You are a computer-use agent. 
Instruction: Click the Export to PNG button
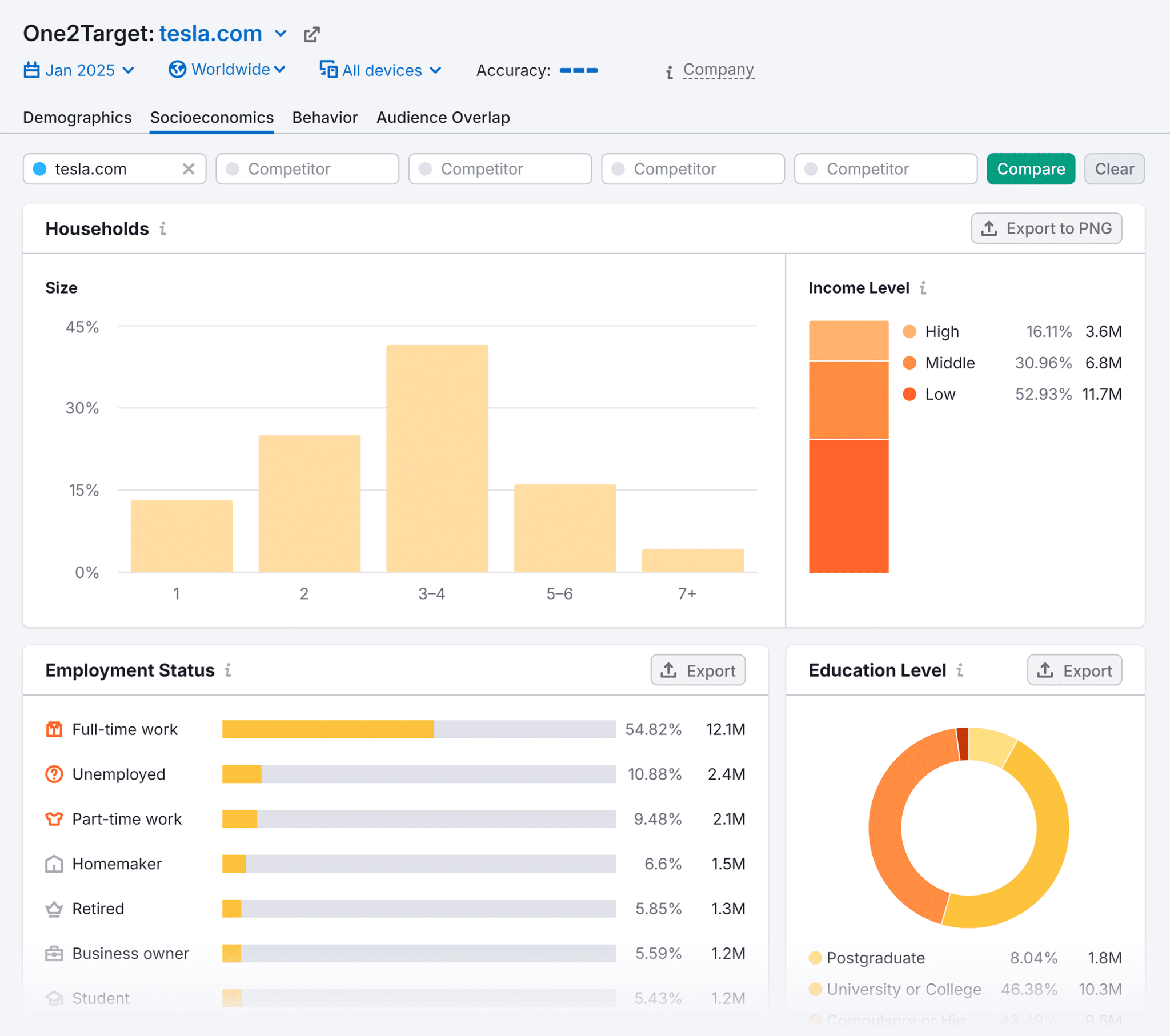[x=1047, y=228]
